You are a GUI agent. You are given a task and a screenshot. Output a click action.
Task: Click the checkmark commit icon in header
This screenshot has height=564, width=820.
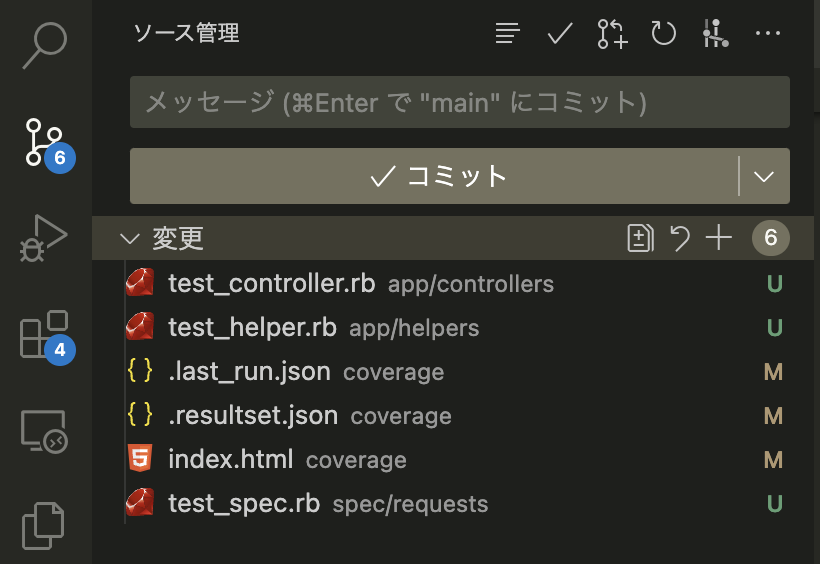(x=560, y=33)
